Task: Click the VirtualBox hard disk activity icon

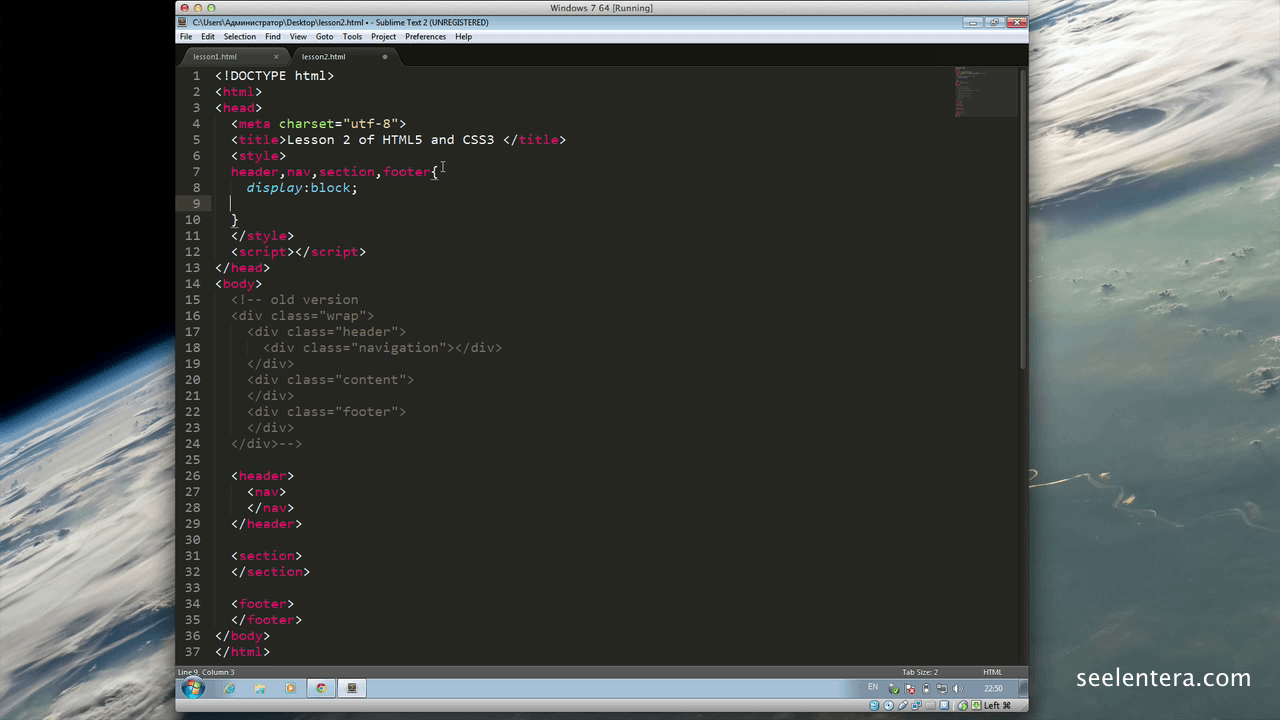Action: point(874,705)
